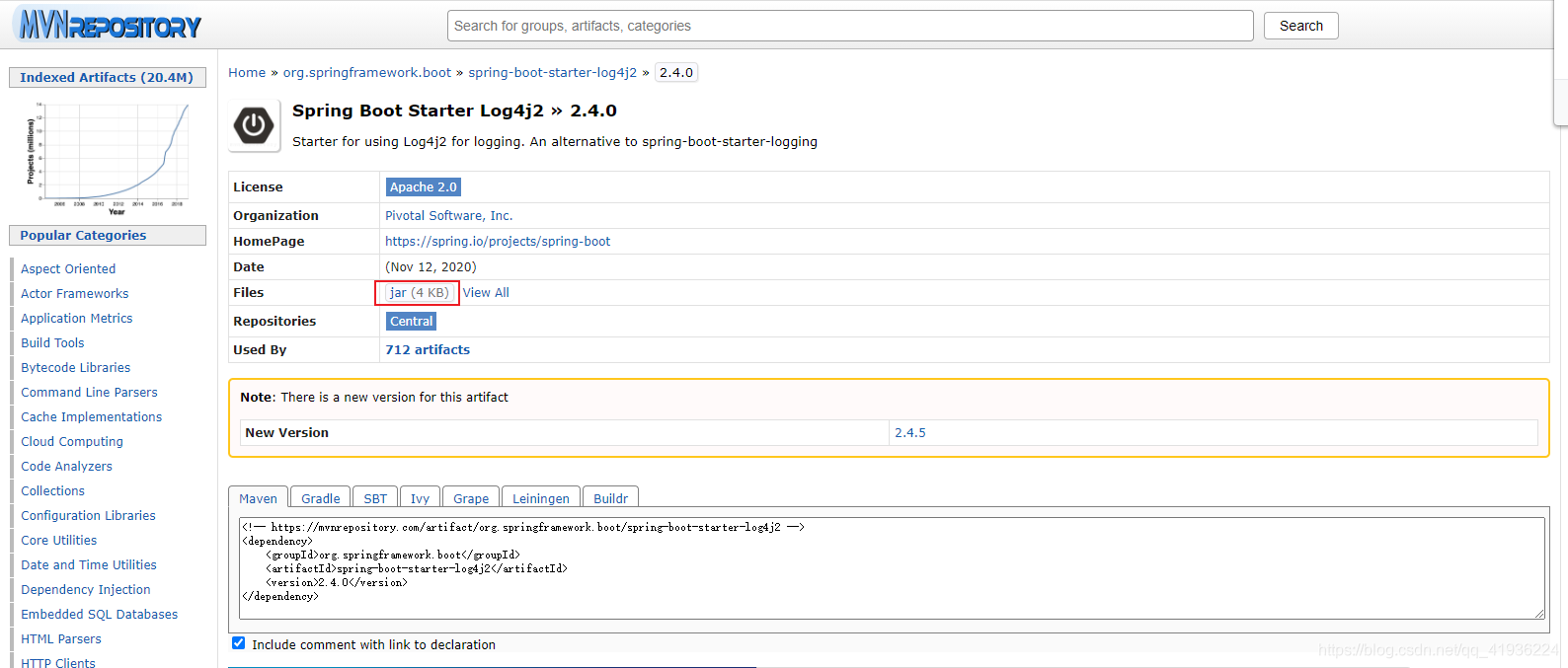
Task: Open Pivotal Software, Inc. organization link
Action: coord(448,215)
